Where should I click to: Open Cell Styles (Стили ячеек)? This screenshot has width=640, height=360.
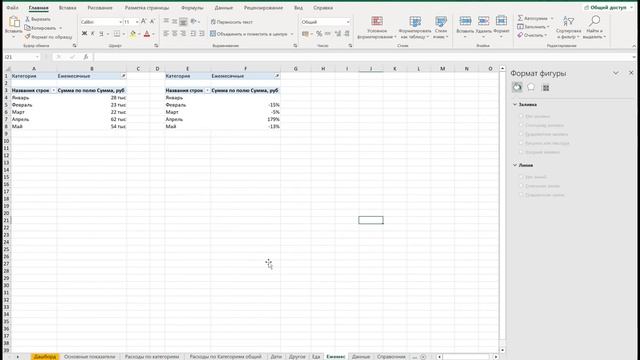tap(441, 28)
